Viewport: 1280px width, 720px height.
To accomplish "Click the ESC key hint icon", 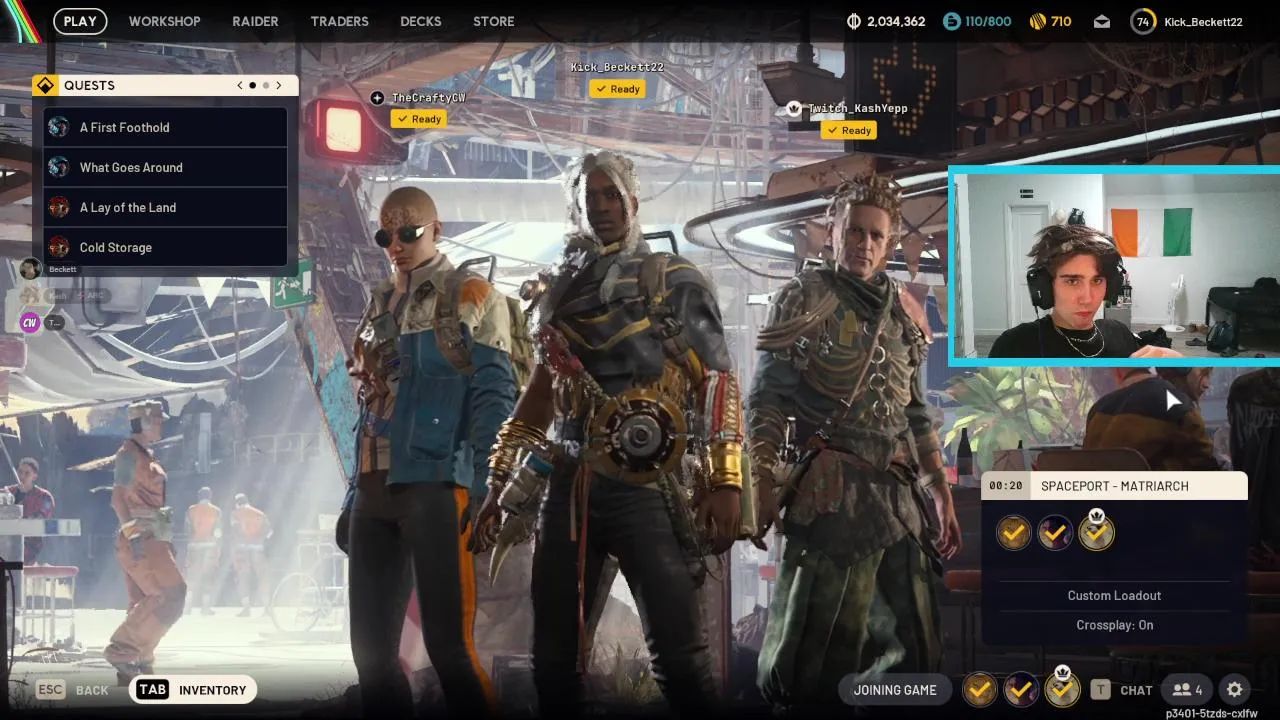I will (51, 690).
